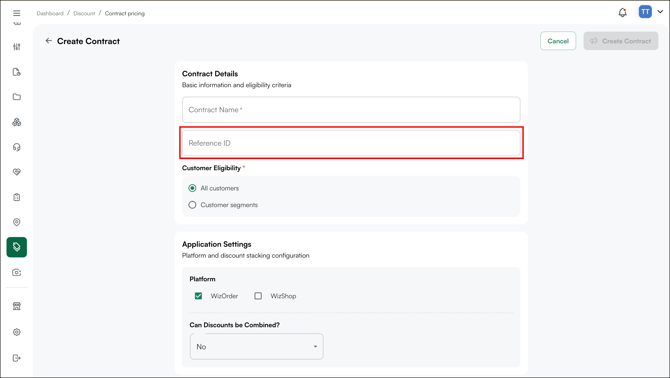Select the active discount tag icon
The width and height of the screenshot is (670, 378).
pyautogui.click(x=17, y=247)
